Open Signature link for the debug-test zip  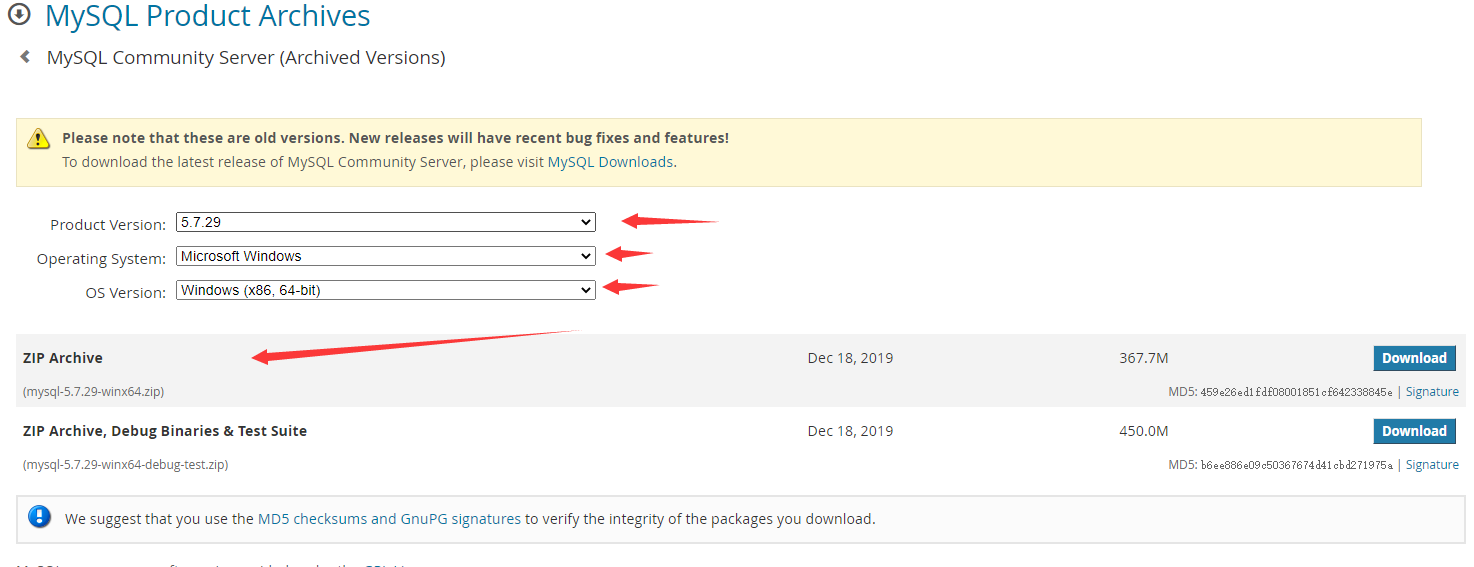coord(1432,465)
